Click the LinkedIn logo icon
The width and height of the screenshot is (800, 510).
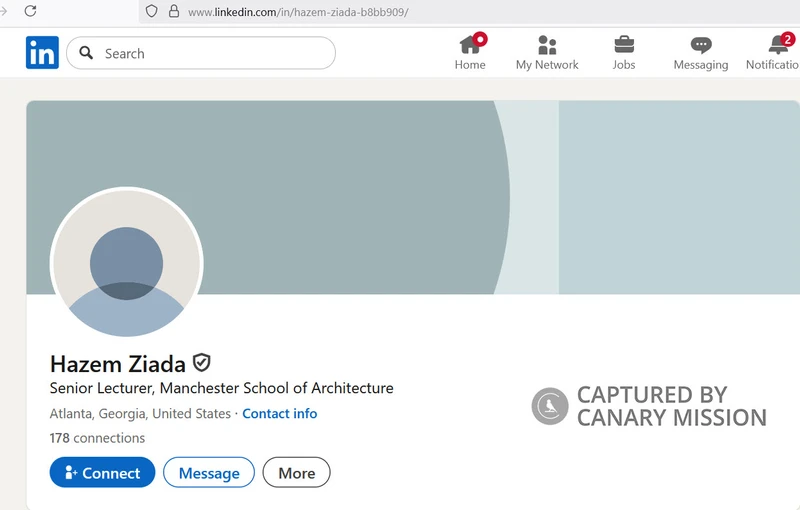click(x=42, y=53)
